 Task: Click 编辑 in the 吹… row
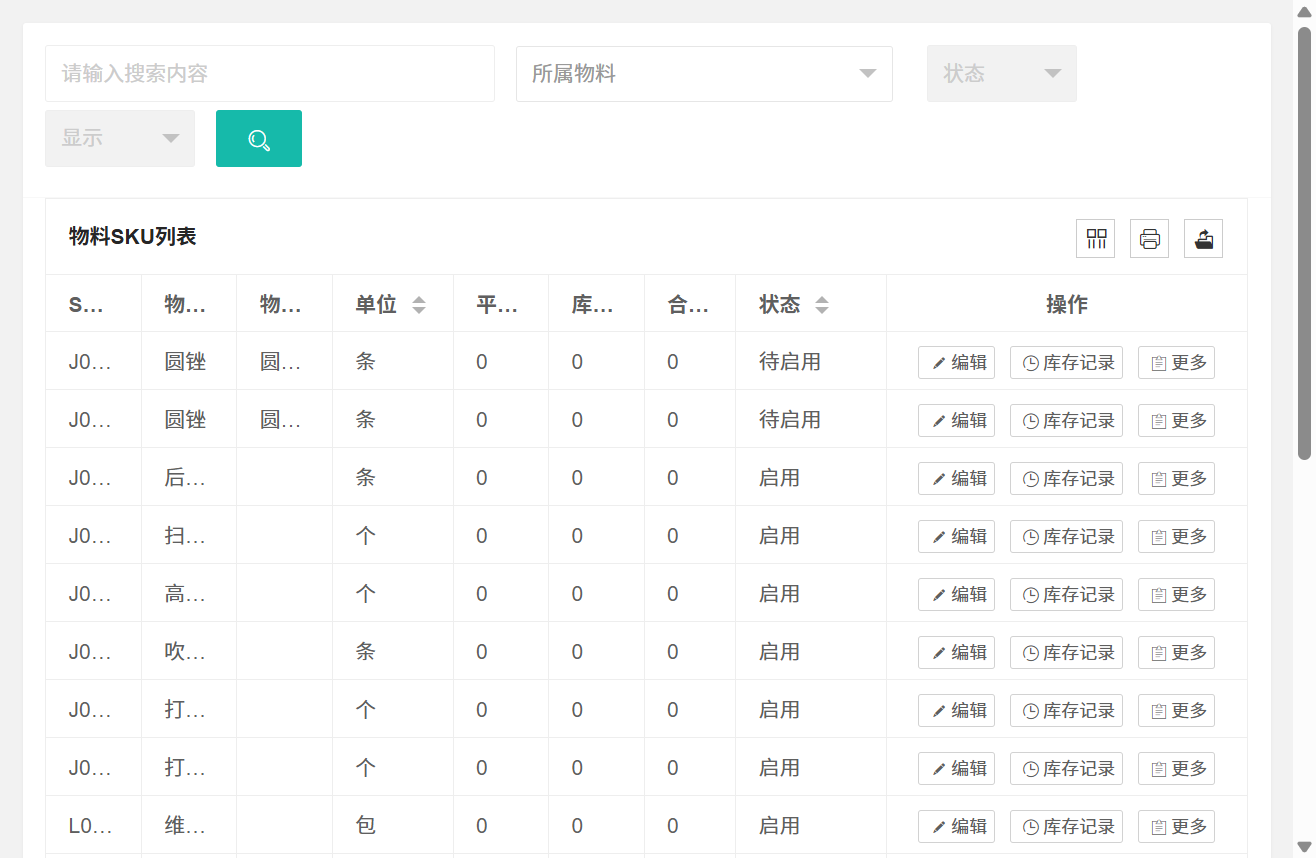[956, 652]
